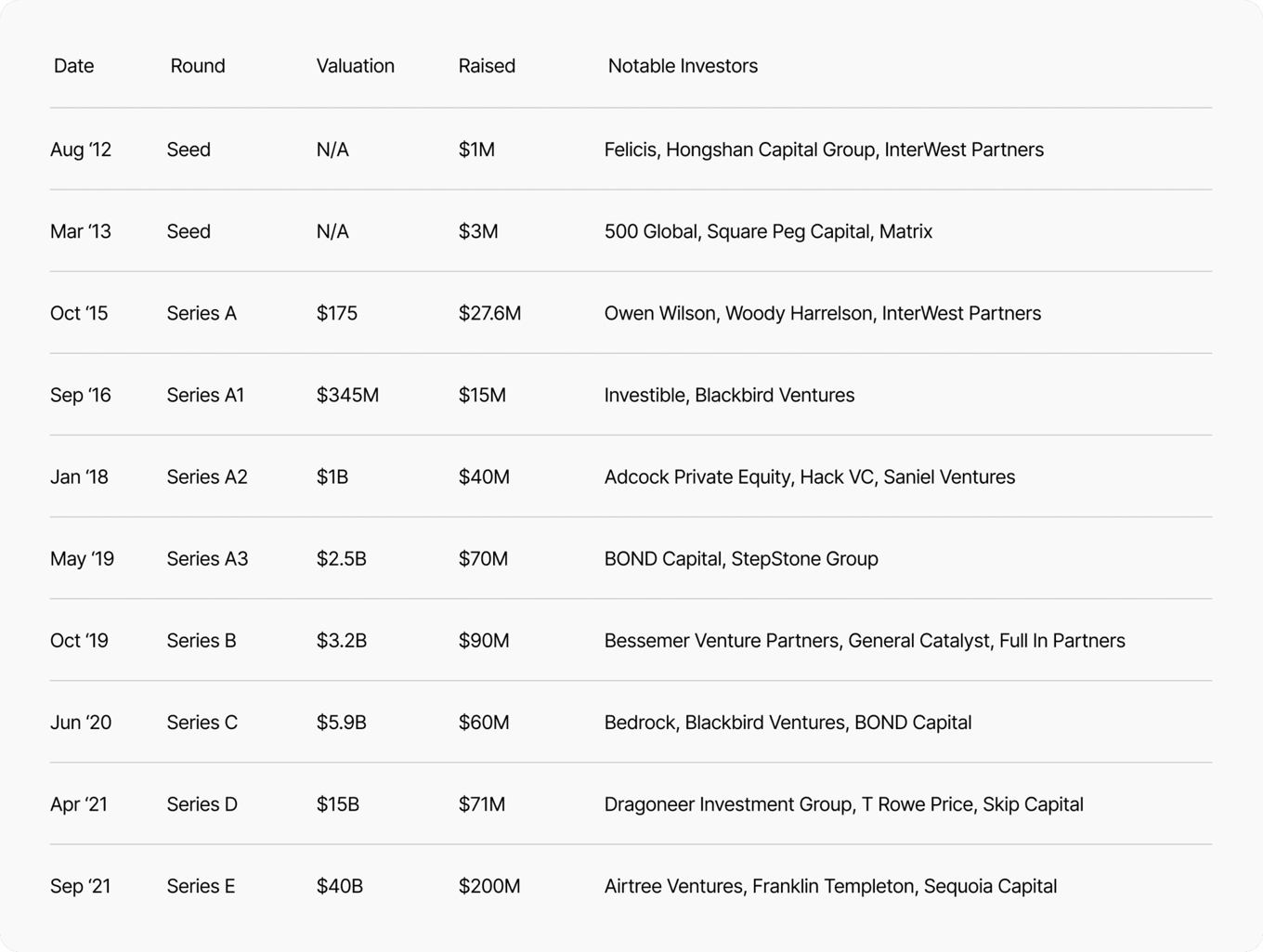Viewport: 1263px width, 952px height.
Task: Click the $5.9B valuation cell
Action: 341,722
